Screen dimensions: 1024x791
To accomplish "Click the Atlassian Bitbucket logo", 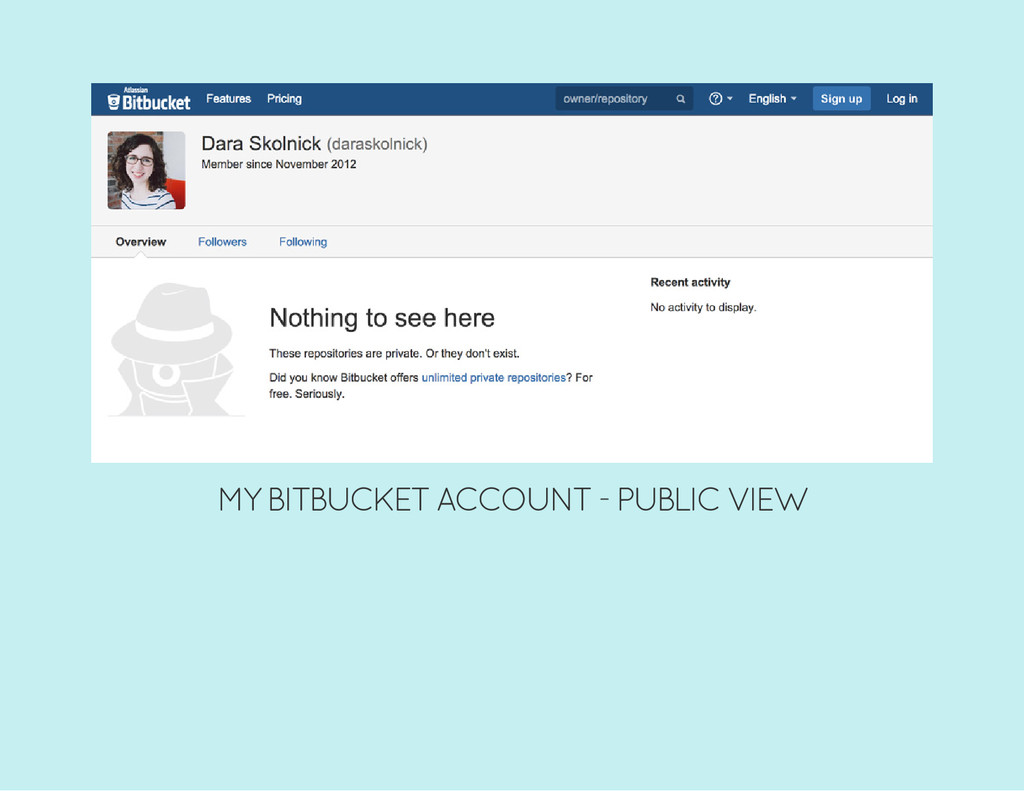I will pos(149,99).
